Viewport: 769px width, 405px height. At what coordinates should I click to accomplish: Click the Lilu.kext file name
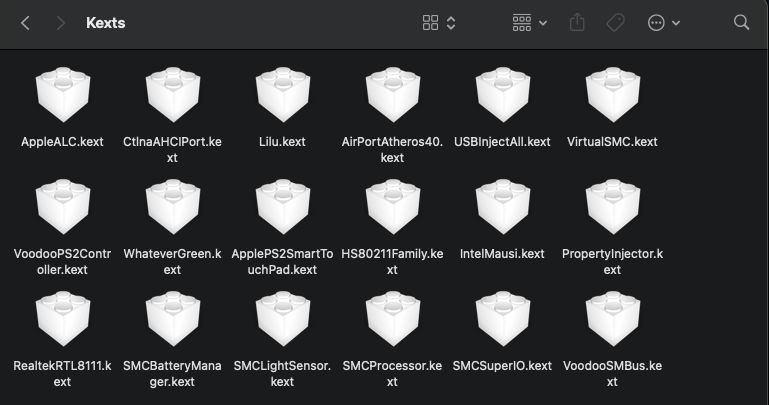coord(282,142)
